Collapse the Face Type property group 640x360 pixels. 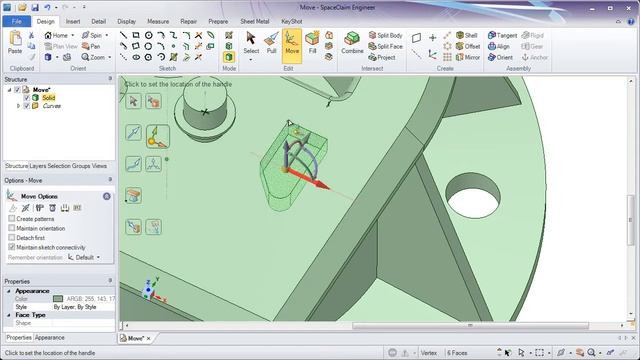9,315
